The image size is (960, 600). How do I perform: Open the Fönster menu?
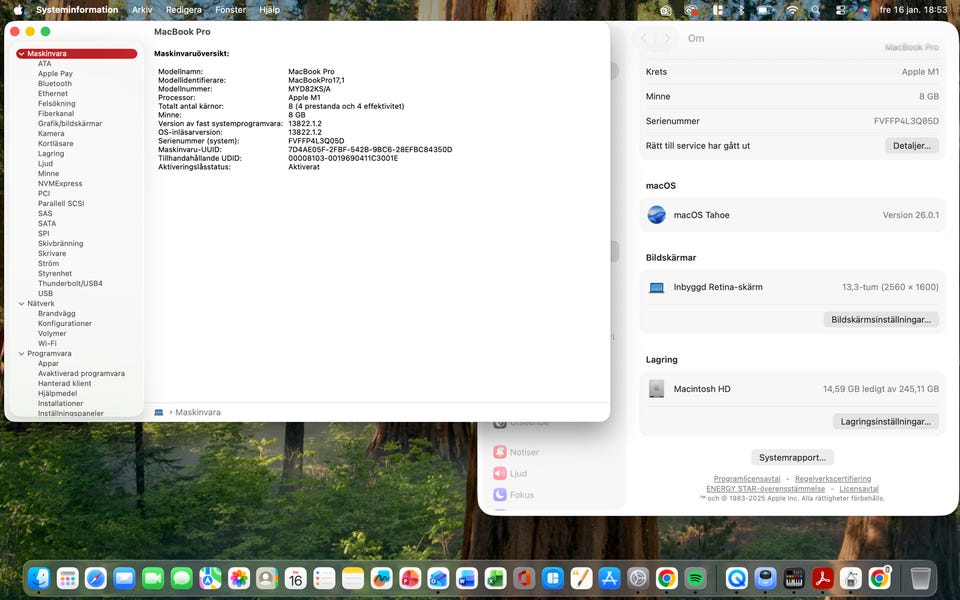(x=230, y=10)
